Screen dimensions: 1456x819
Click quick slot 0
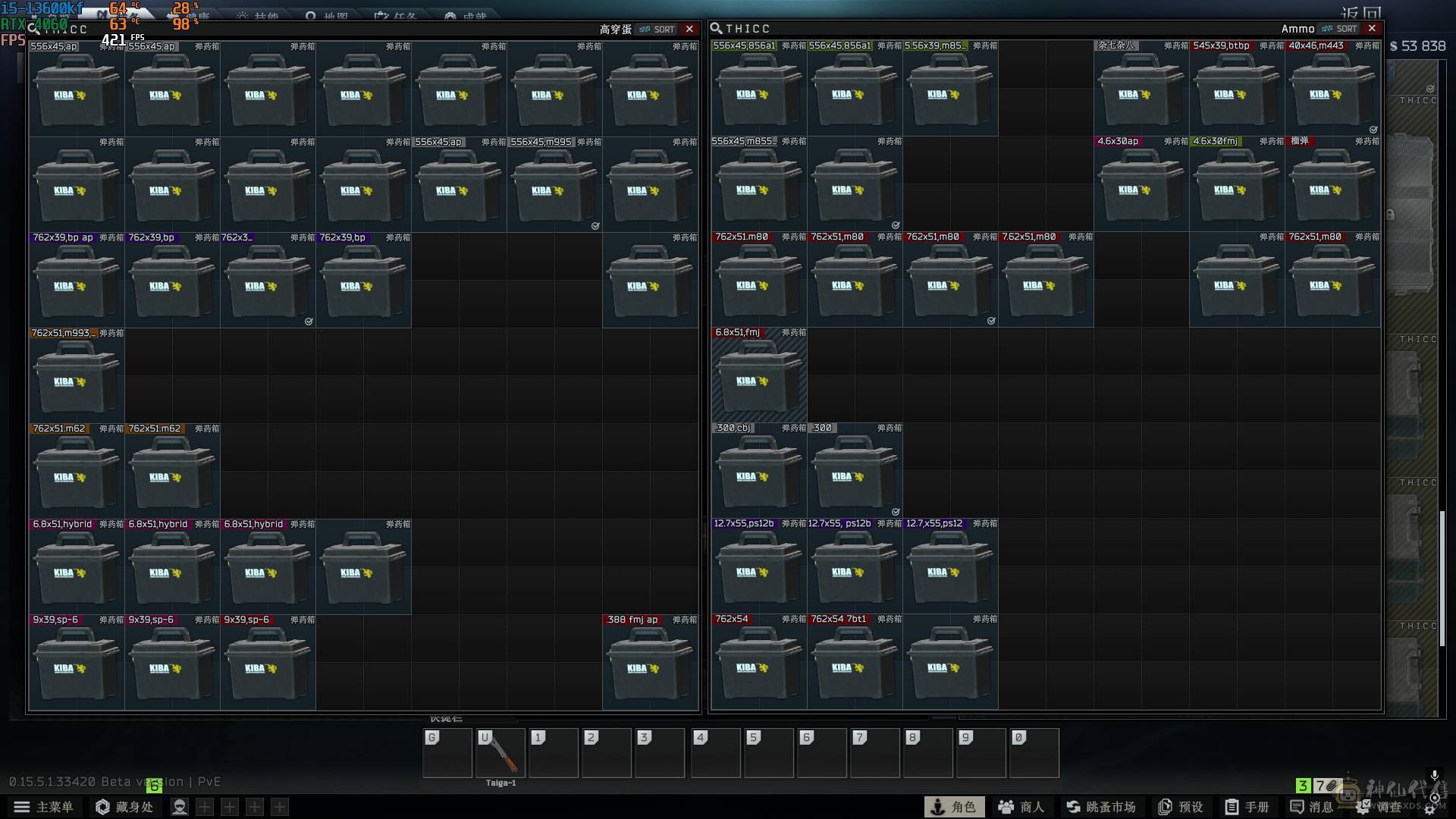click(x=1034, y=753)
